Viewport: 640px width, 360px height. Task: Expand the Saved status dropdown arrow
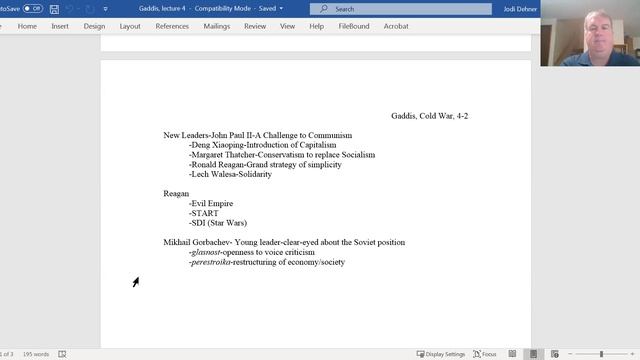click(281, 9)
